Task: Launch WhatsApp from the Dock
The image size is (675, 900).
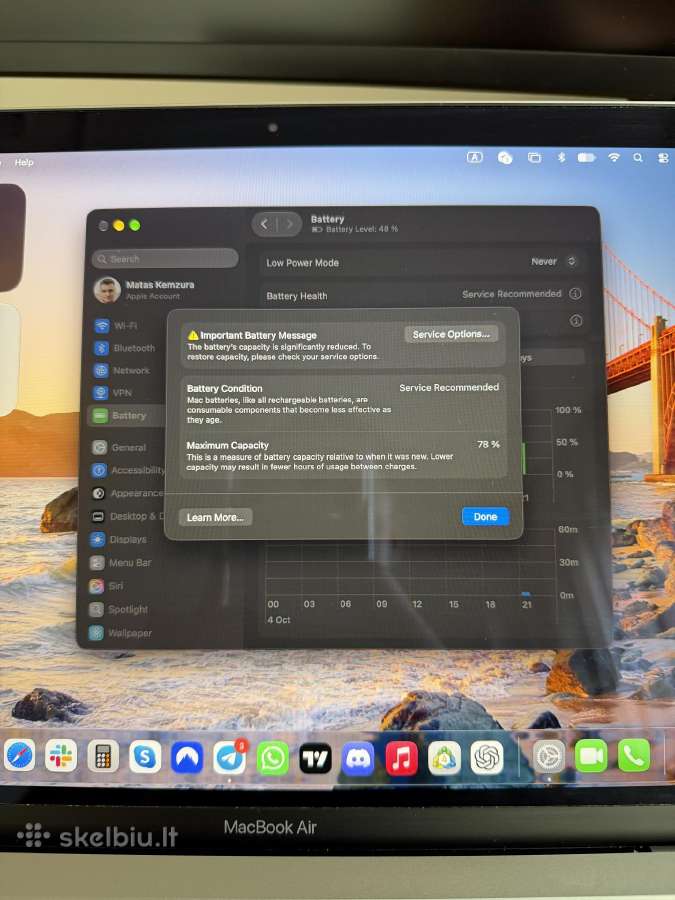Action: pos(273,759)
